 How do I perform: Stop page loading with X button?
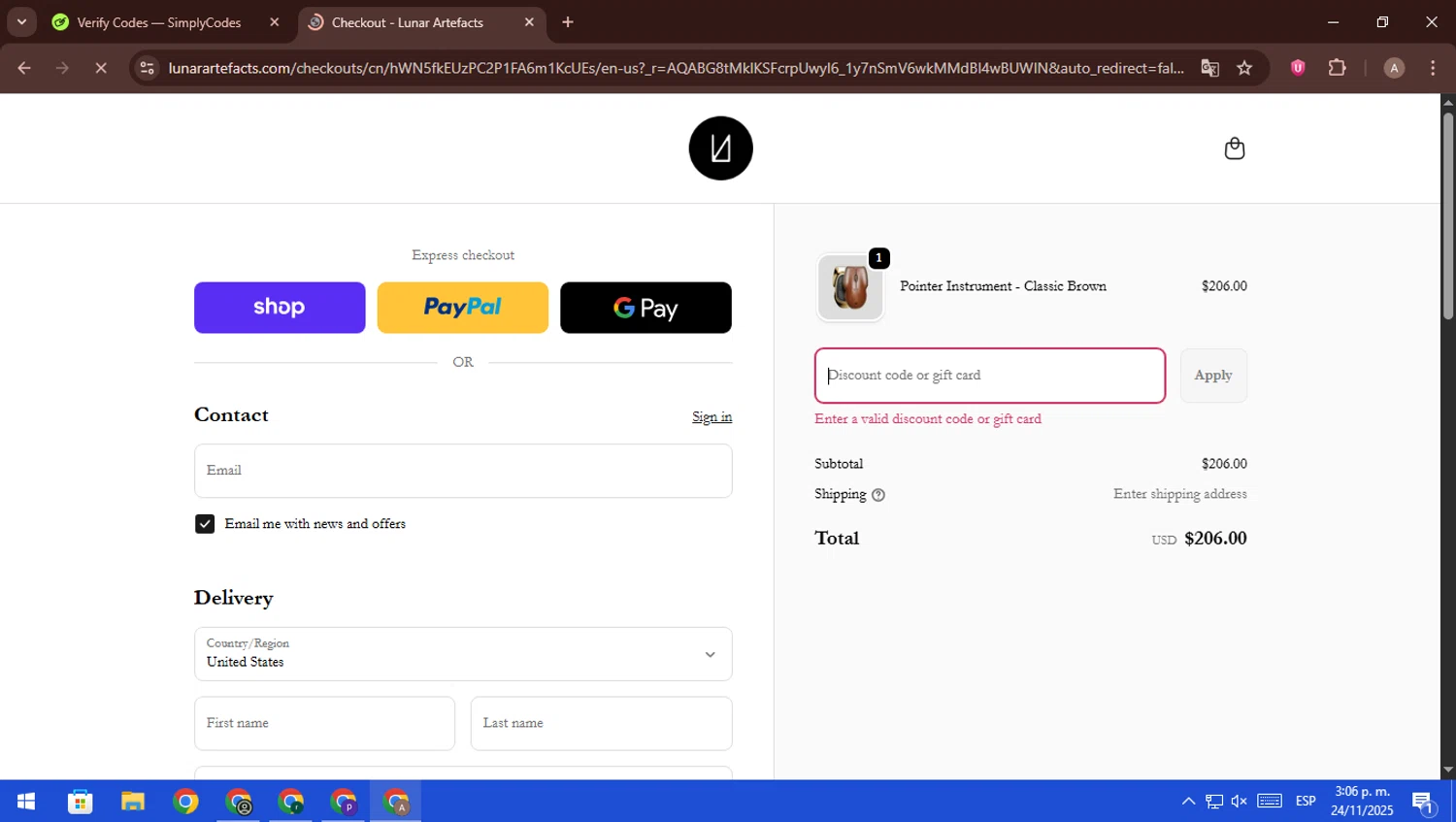coord(100,68)
